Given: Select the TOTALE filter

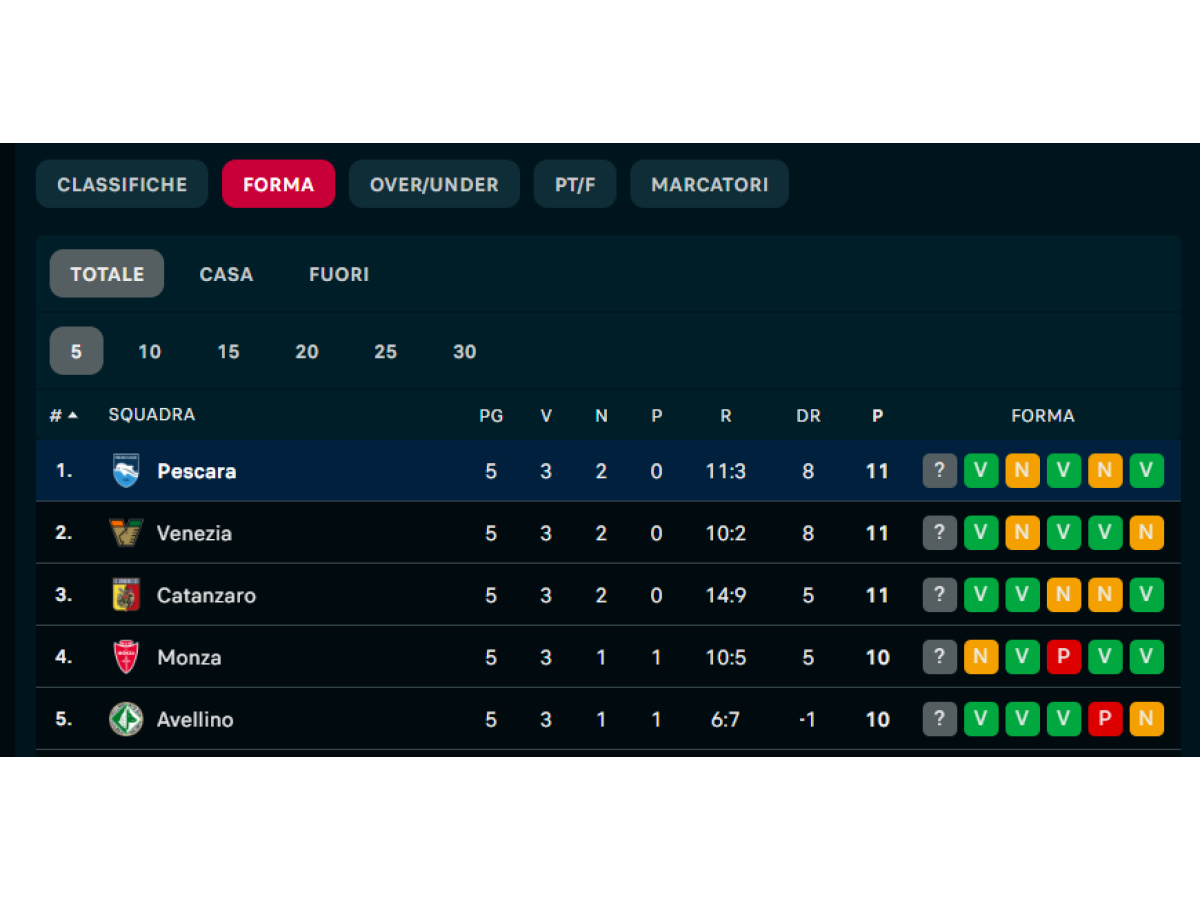Looking at the screenshot, I should [x=107, y=274].
